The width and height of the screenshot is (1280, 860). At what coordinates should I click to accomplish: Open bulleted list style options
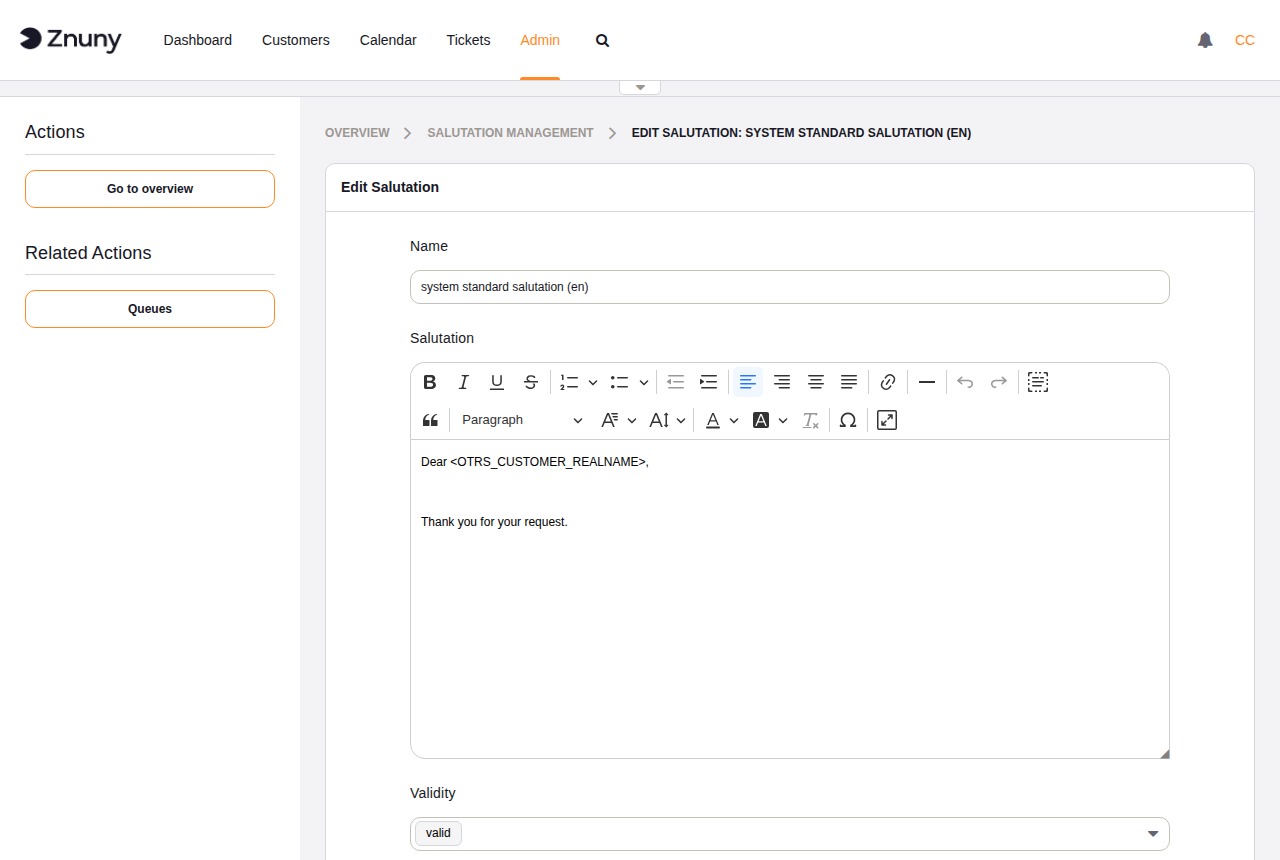pos(644,382)
